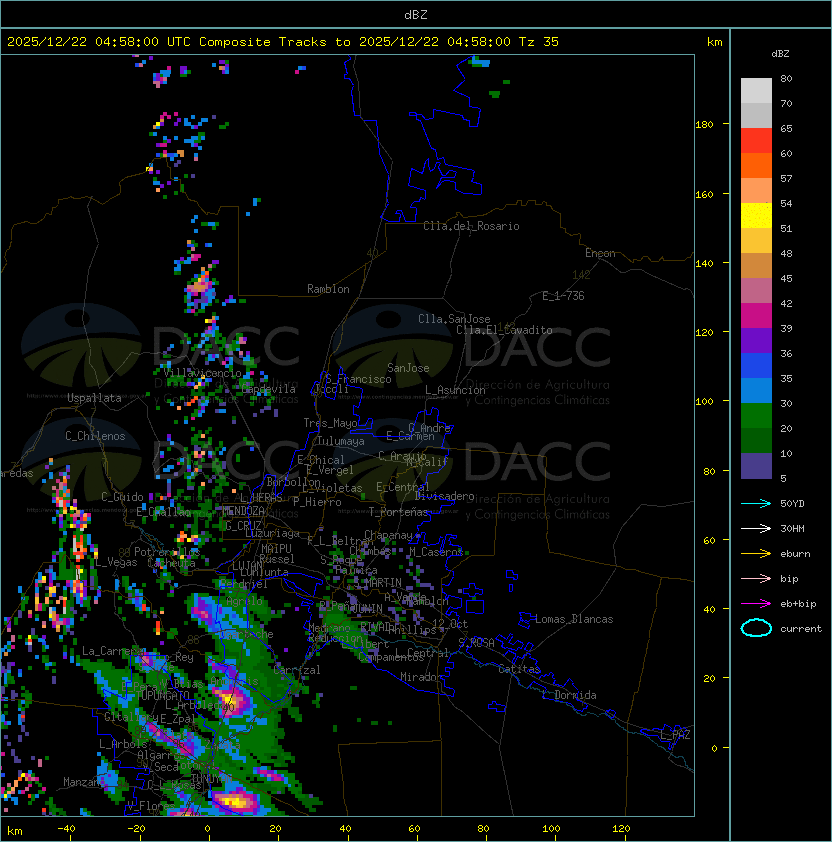The width and height of the screenshot is (832, 842).
Task: Click the C_Chilenos map label
Action: [x=95, y=436]
